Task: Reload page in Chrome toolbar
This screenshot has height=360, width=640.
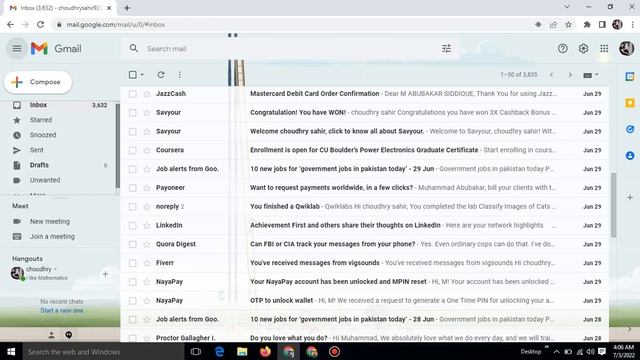Action: [40, 24]
